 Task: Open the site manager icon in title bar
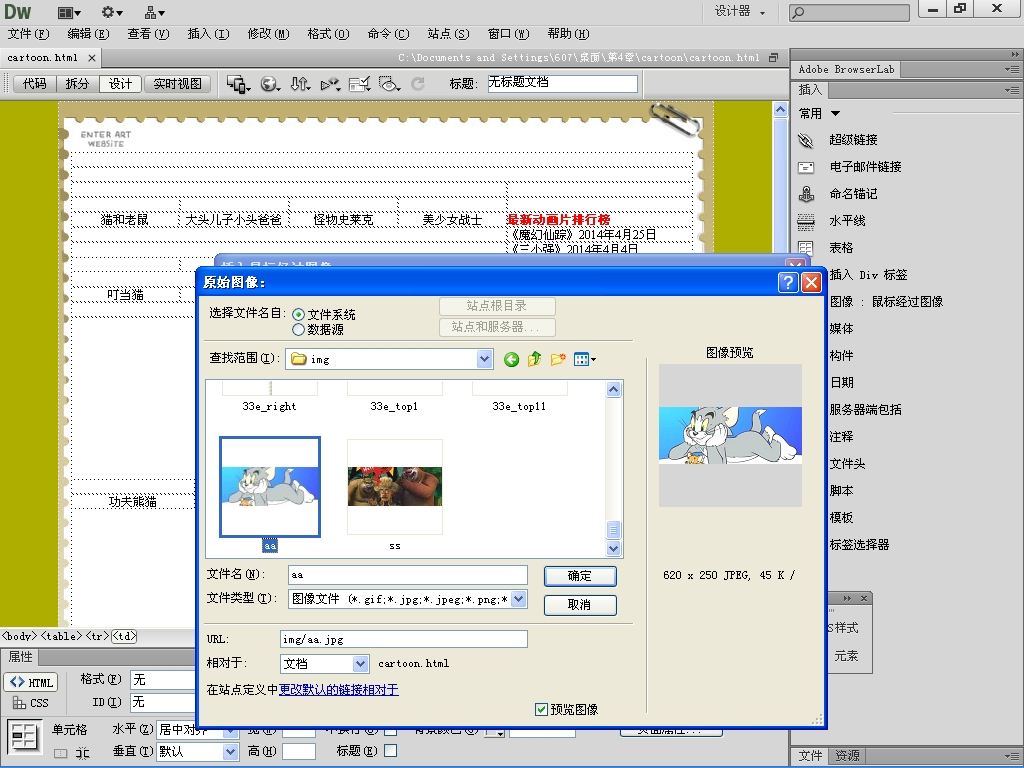point(154,12)
